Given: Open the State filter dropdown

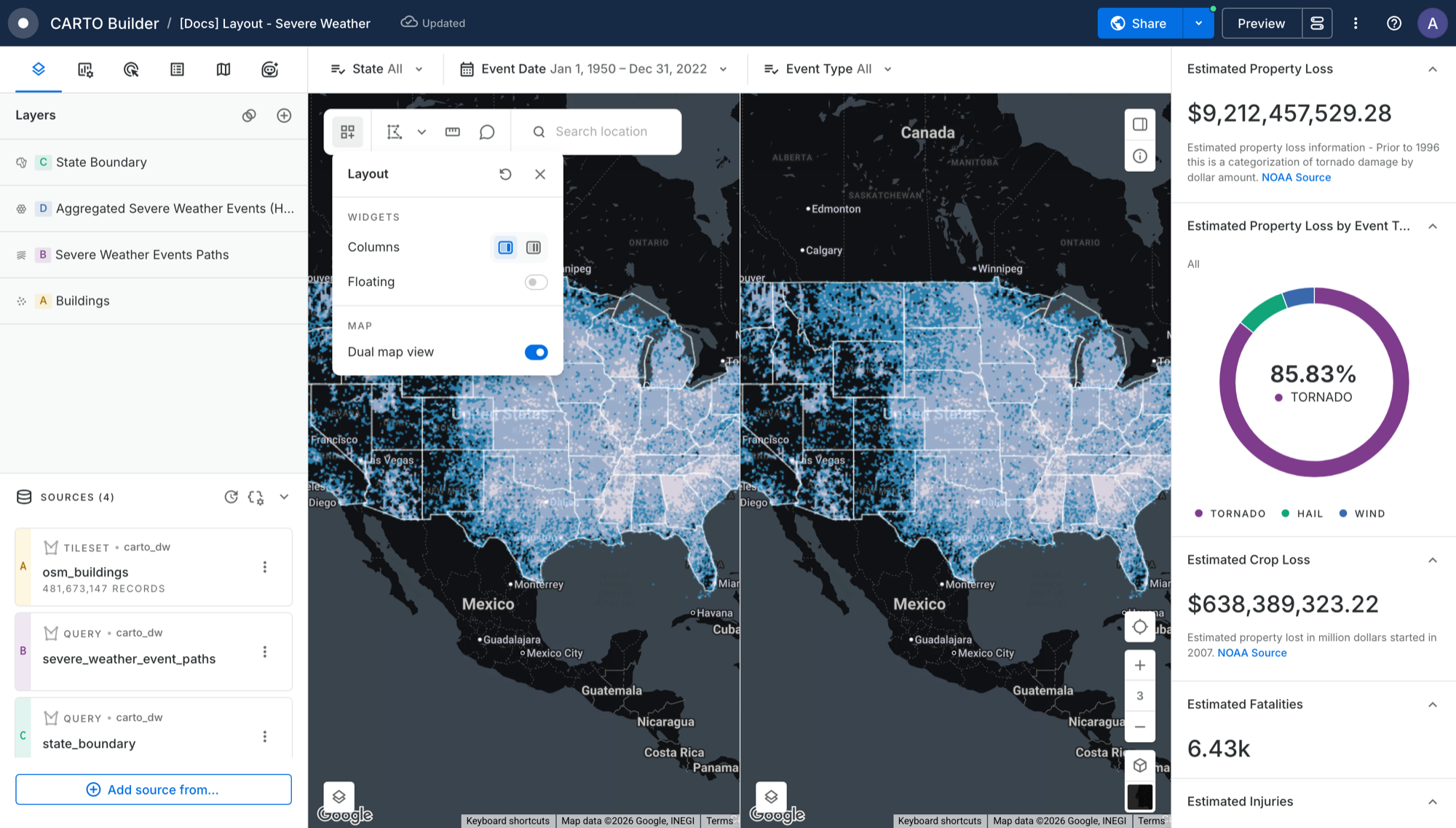Looking at the screenshot, I should [377, 69].
